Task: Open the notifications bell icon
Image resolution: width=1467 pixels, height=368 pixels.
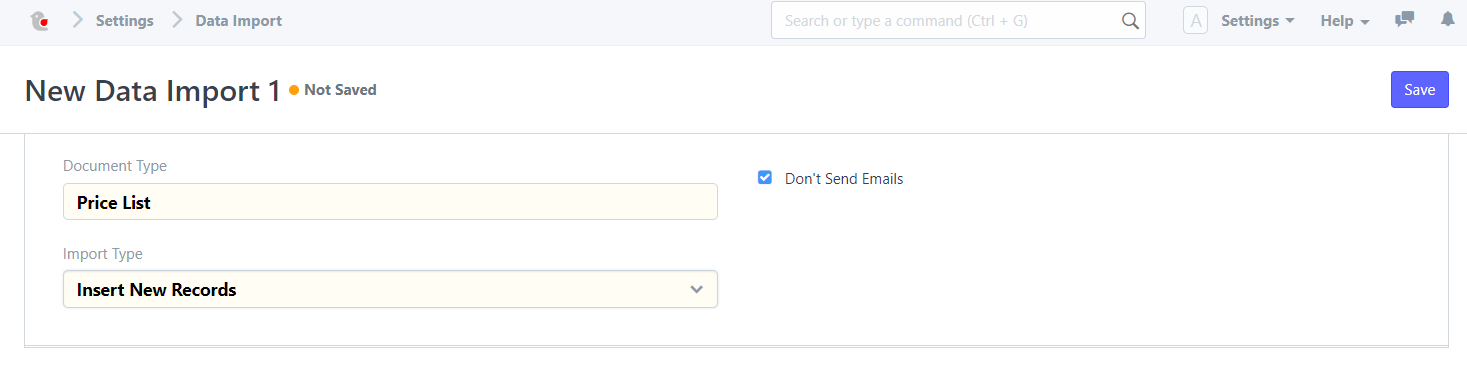Action: [1447, 19]
